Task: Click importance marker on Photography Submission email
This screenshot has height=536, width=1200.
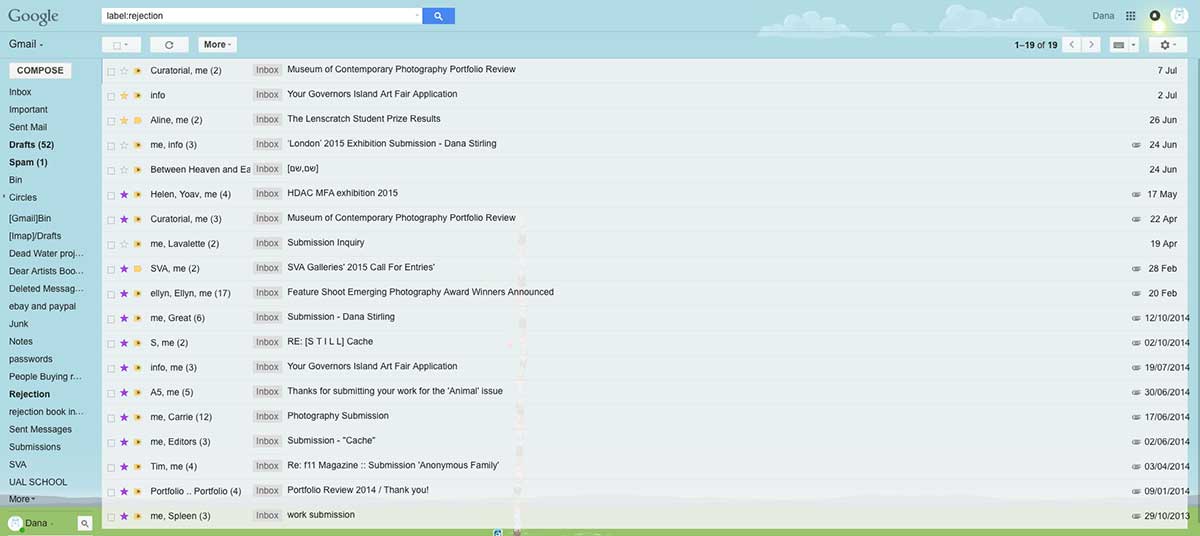Action: 138,417
